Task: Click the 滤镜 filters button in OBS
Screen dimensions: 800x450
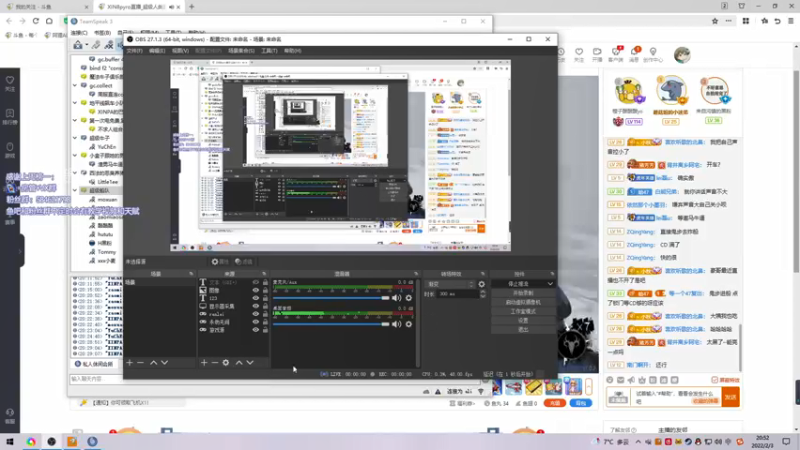Action: click(244, 262)
